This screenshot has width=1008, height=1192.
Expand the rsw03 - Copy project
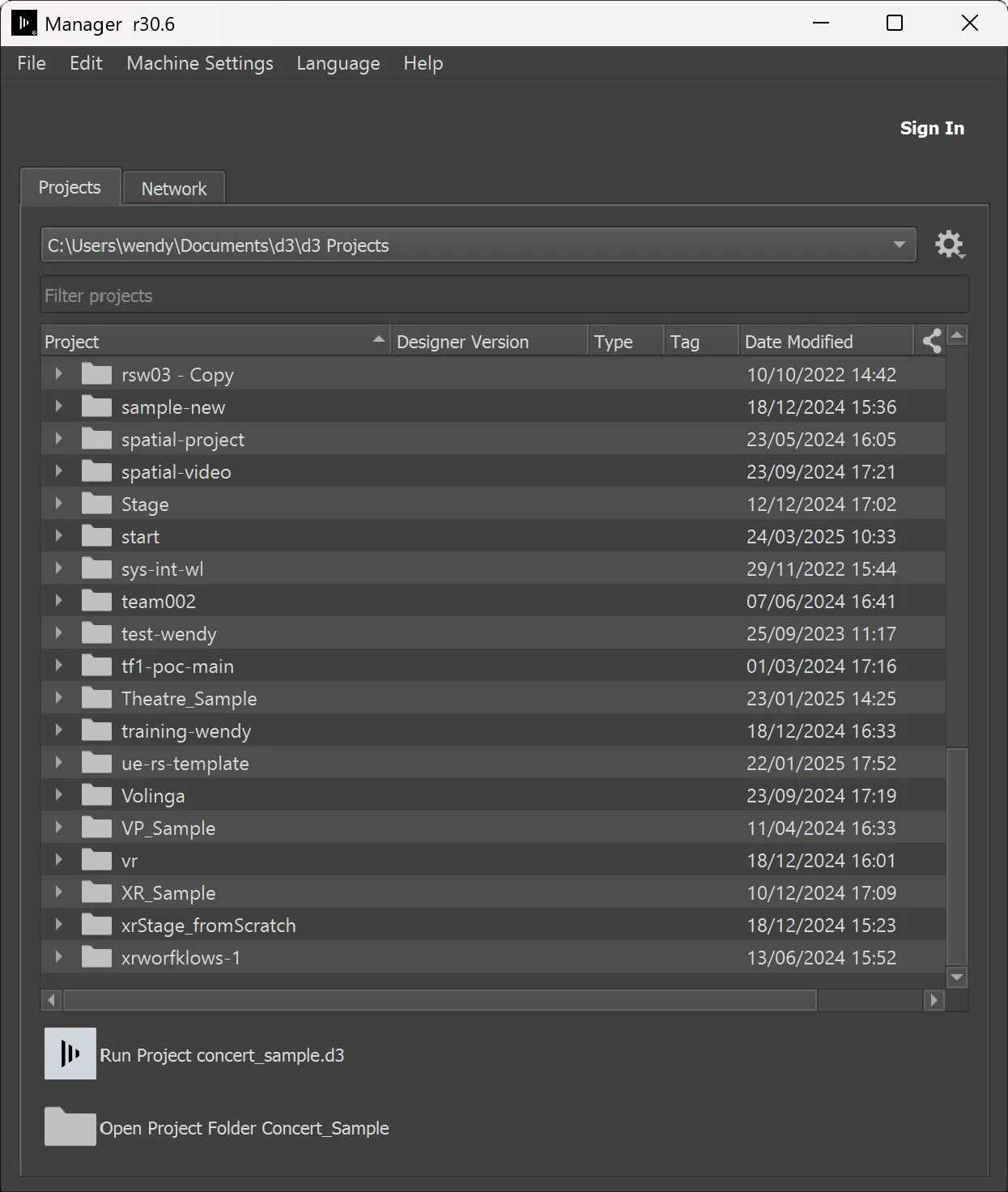pyautogui.click(x=58, y=374)
